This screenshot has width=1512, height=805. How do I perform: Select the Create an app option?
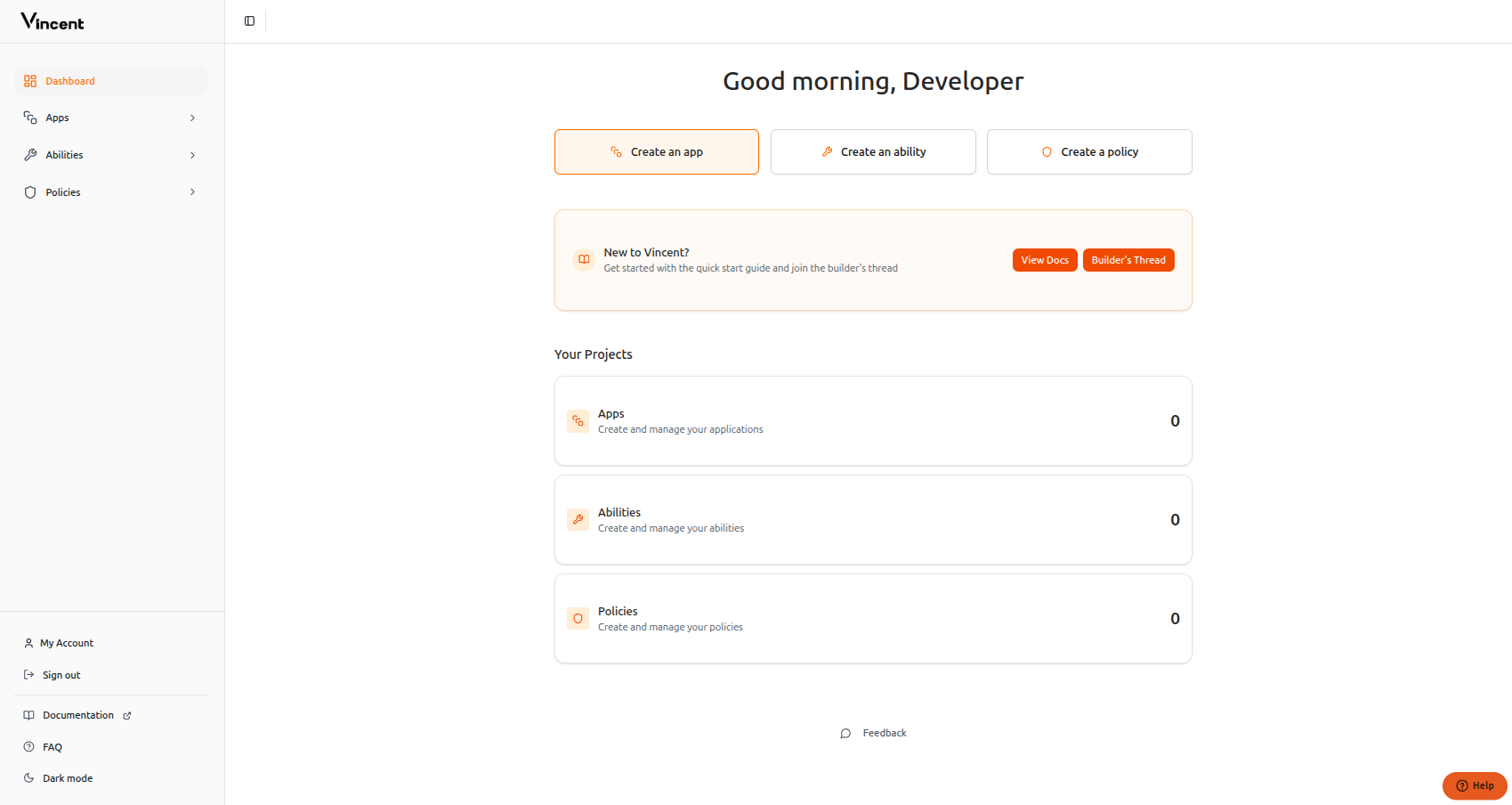pos(656,151)
